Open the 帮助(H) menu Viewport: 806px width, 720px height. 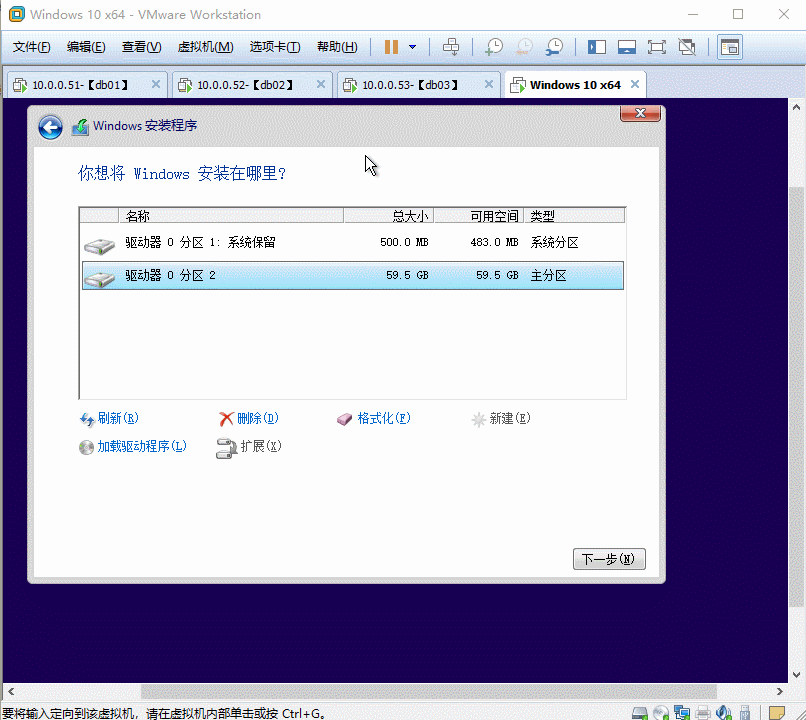[337, 47]
